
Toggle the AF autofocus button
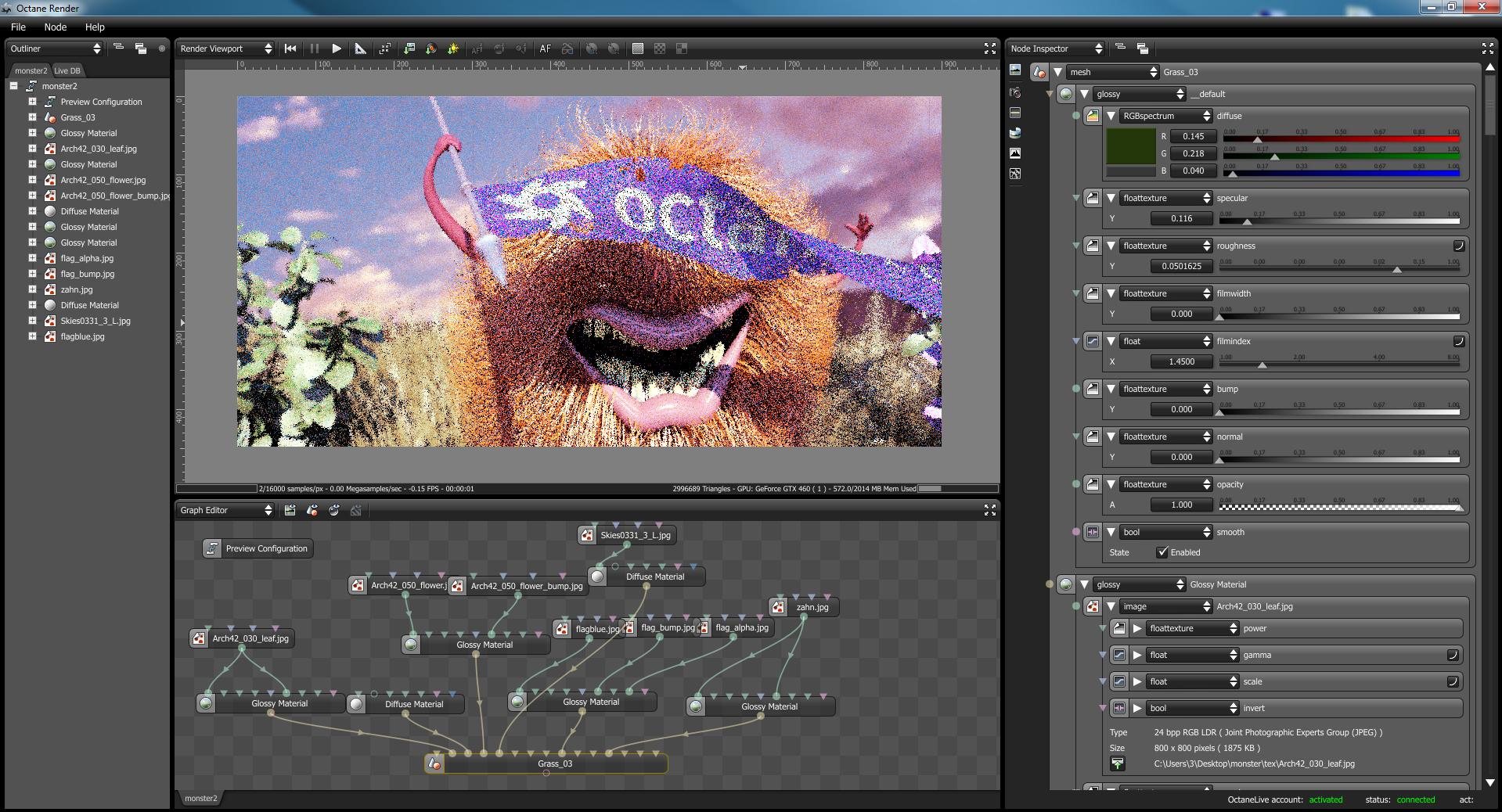click(x=546, y=49)
